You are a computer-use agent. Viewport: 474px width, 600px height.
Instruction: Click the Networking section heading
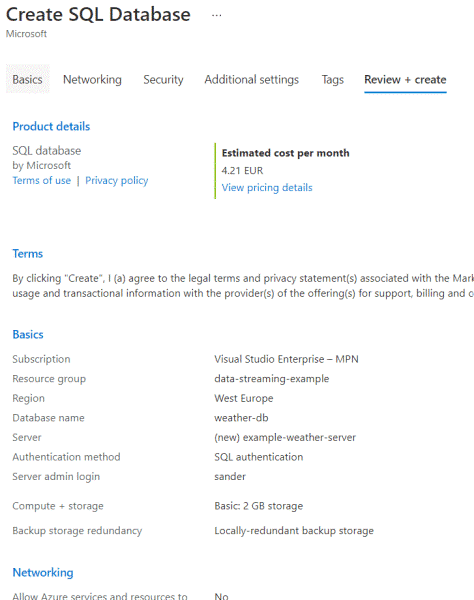coord(43,572)
